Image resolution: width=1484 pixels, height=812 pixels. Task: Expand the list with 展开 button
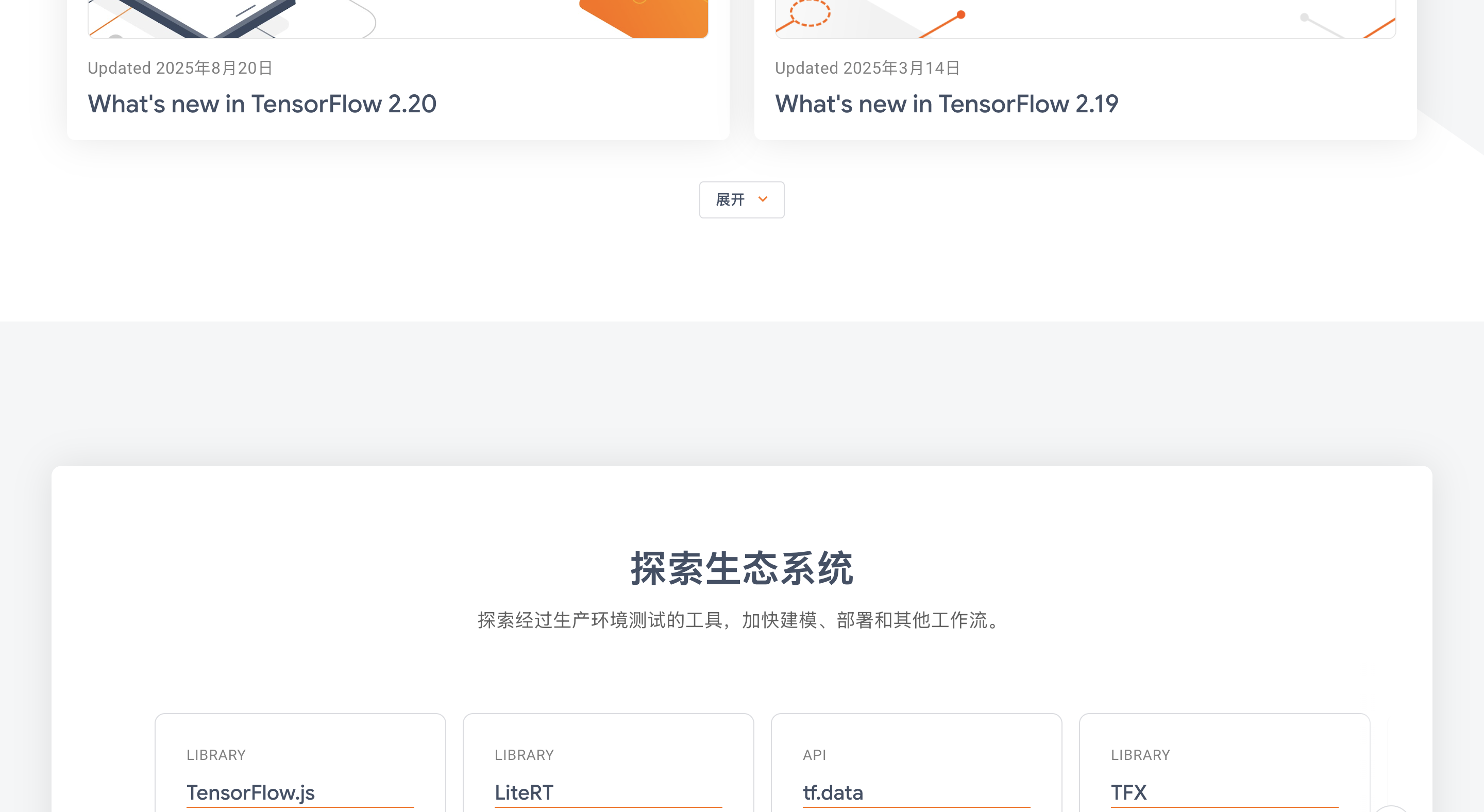pyautogui.click(x=741, y=200)
